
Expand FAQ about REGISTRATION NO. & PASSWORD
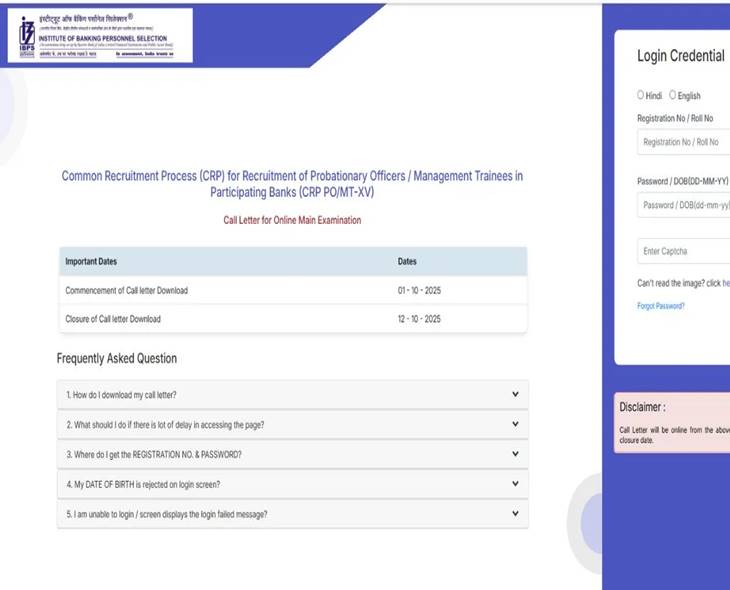292,454
